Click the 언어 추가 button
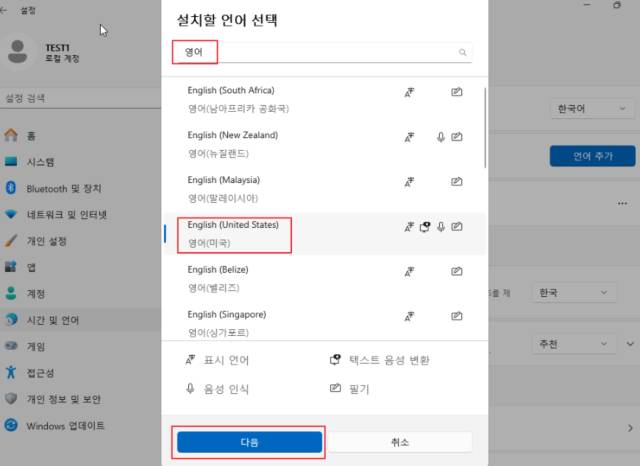Image resolution: width=640 pixels, height=466 pixels. [x=593, y=156]
